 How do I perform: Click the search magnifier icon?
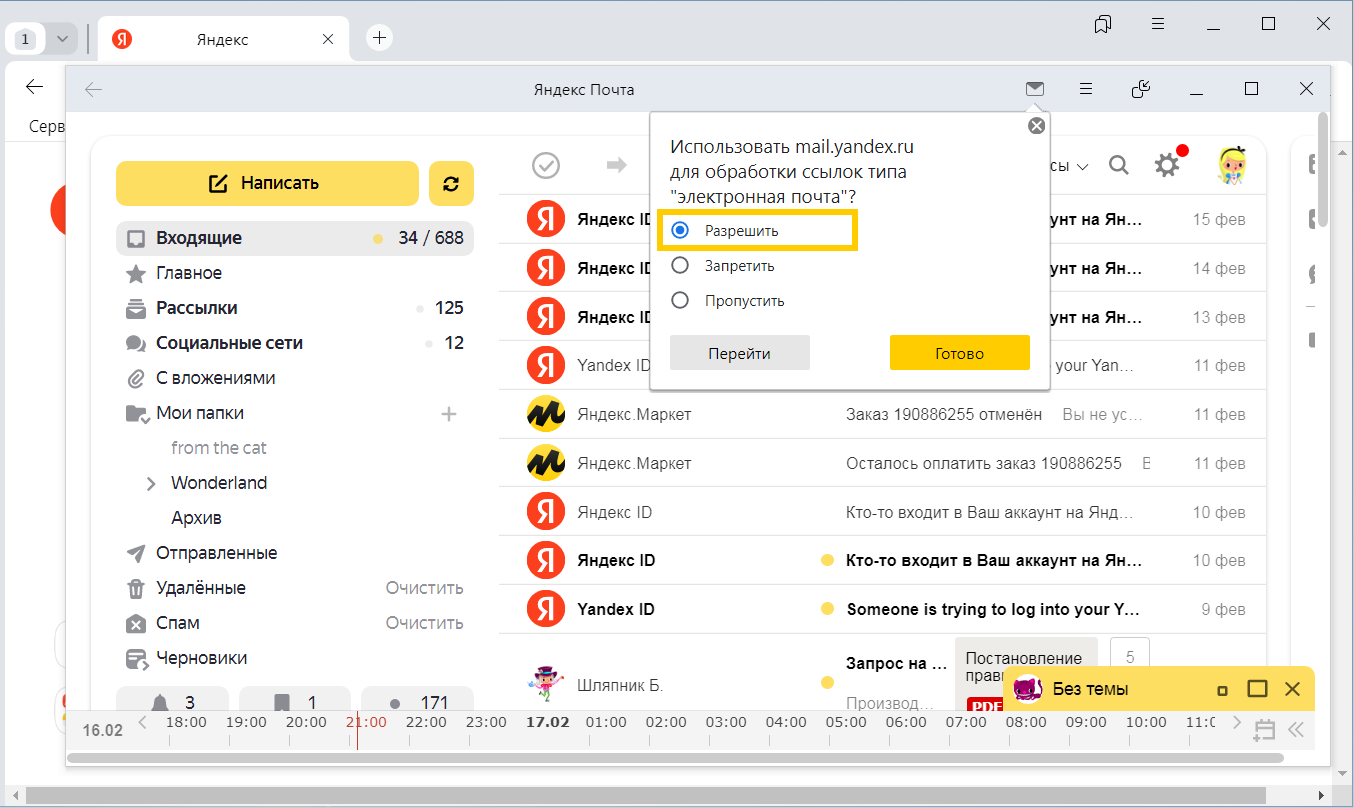(x=1118, y=165)
